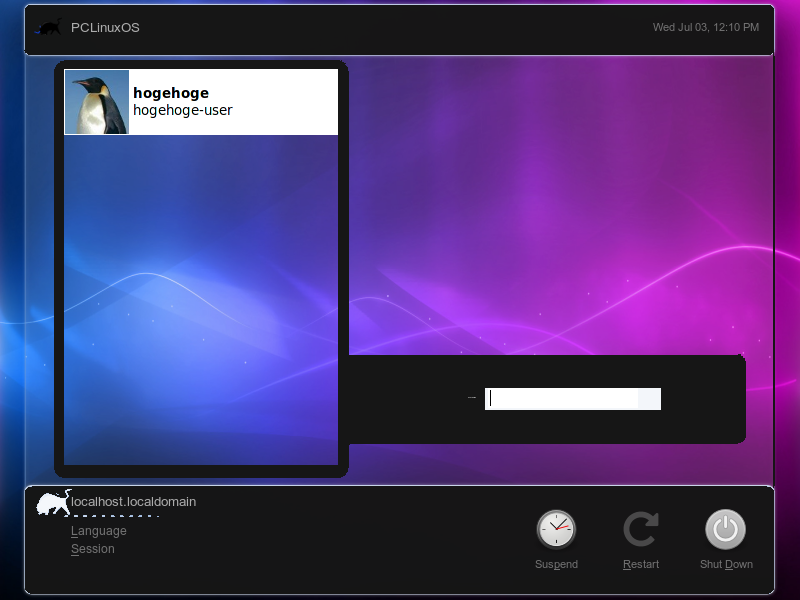Select the Suspend clock icon
This screenshot has width=800, height=600.
(556, 530)
